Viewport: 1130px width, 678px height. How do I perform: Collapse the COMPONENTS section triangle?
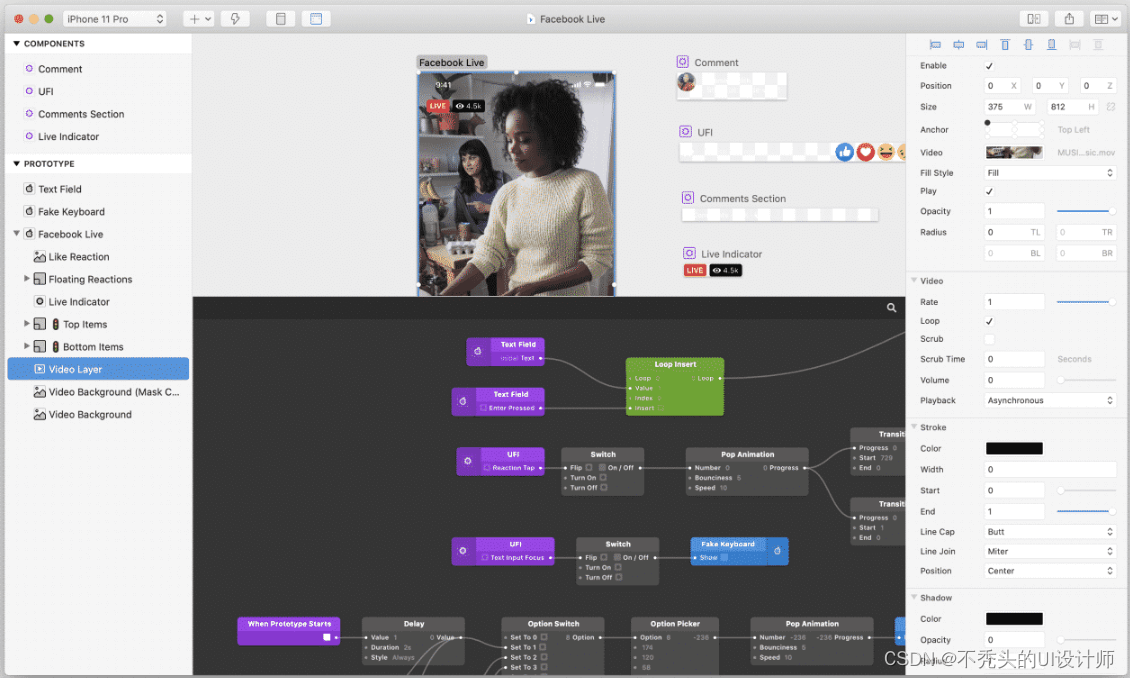pyautogui.click(x=17, y=44)
